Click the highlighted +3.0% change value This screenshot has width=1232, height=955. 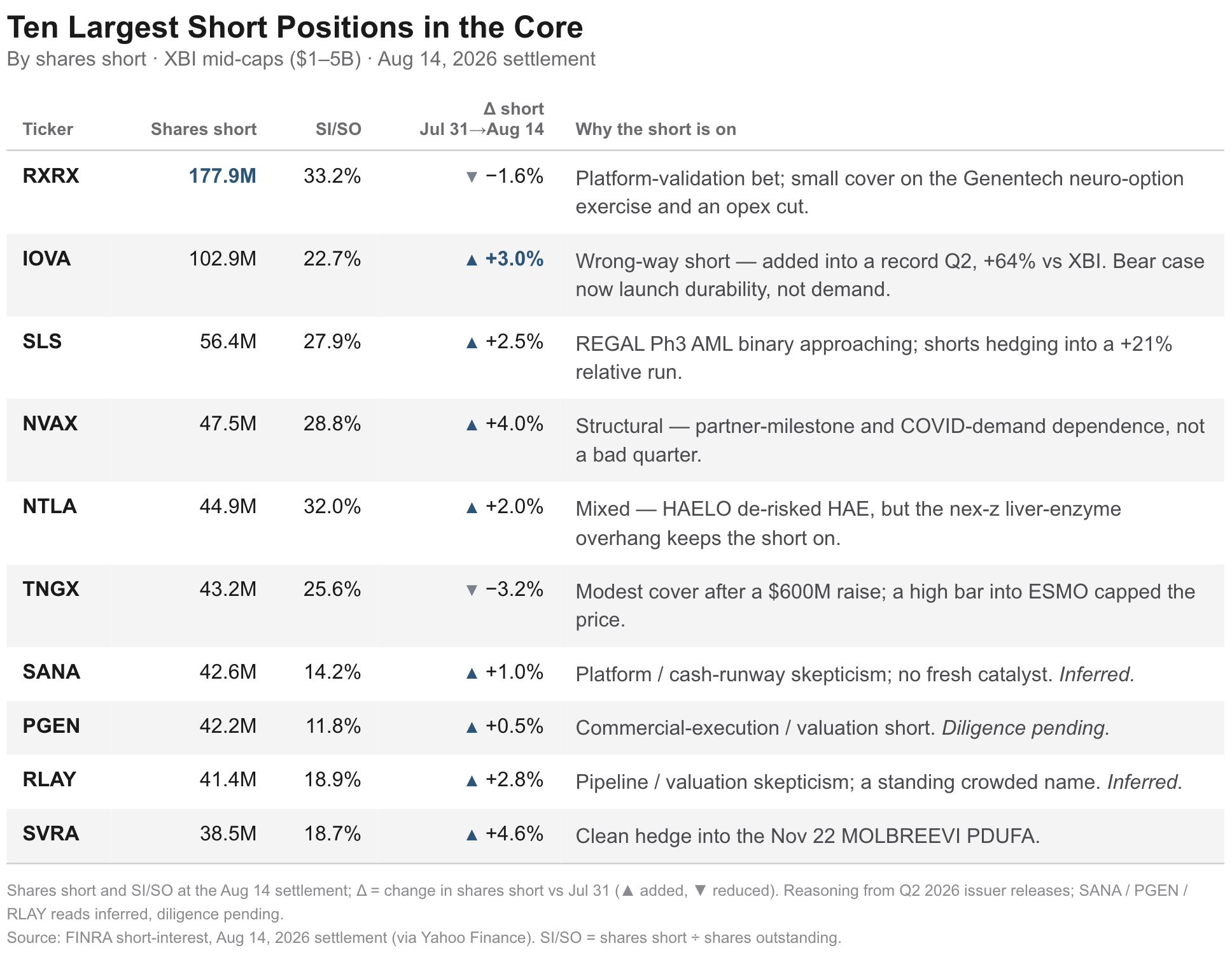pyautogui.click(x=514, y=259)
